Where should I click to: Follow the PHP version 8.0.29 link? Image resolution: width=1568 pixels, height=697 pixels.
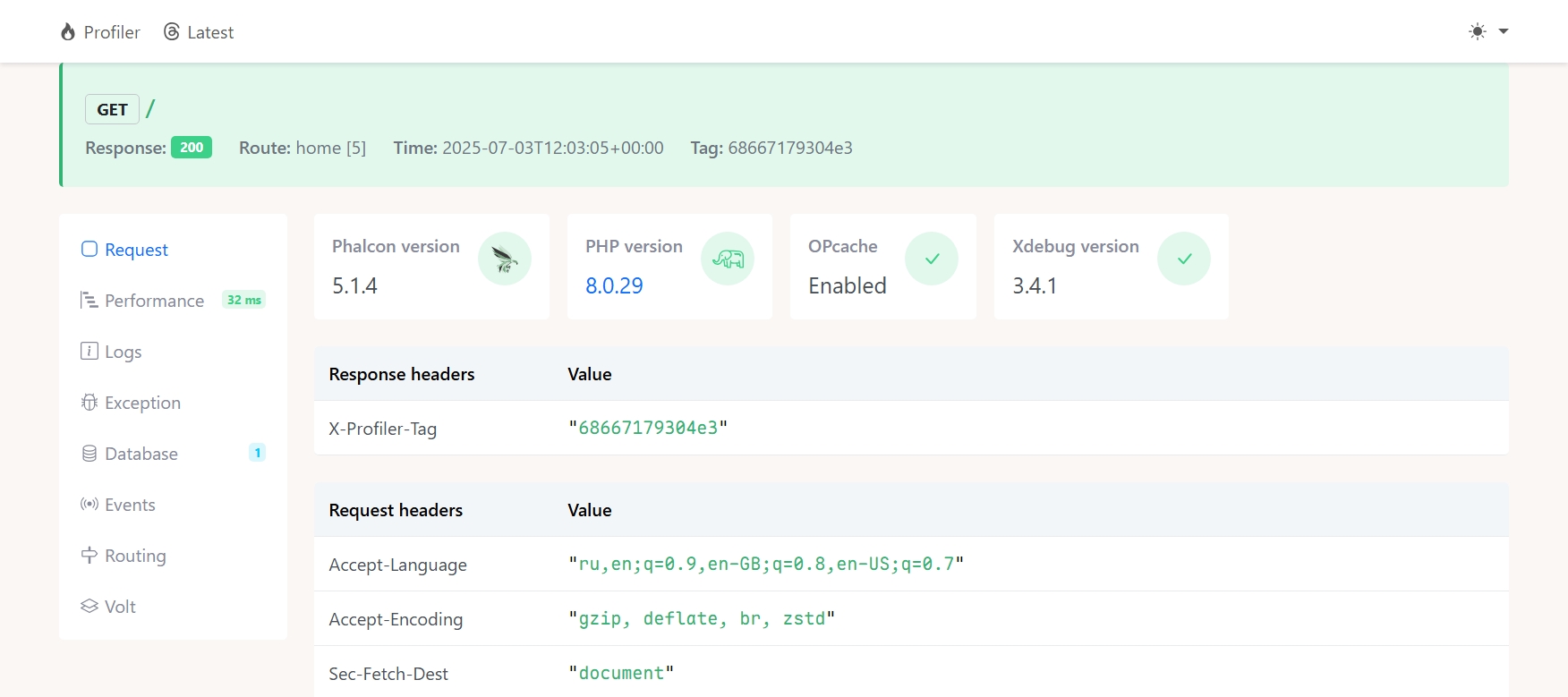point(614,285)
